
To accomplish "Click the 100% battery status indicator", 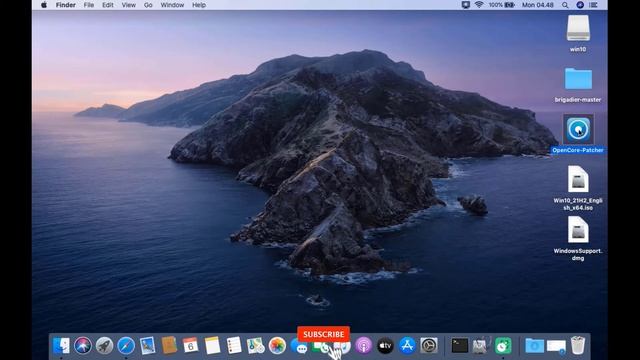I will tap(502, 5).
